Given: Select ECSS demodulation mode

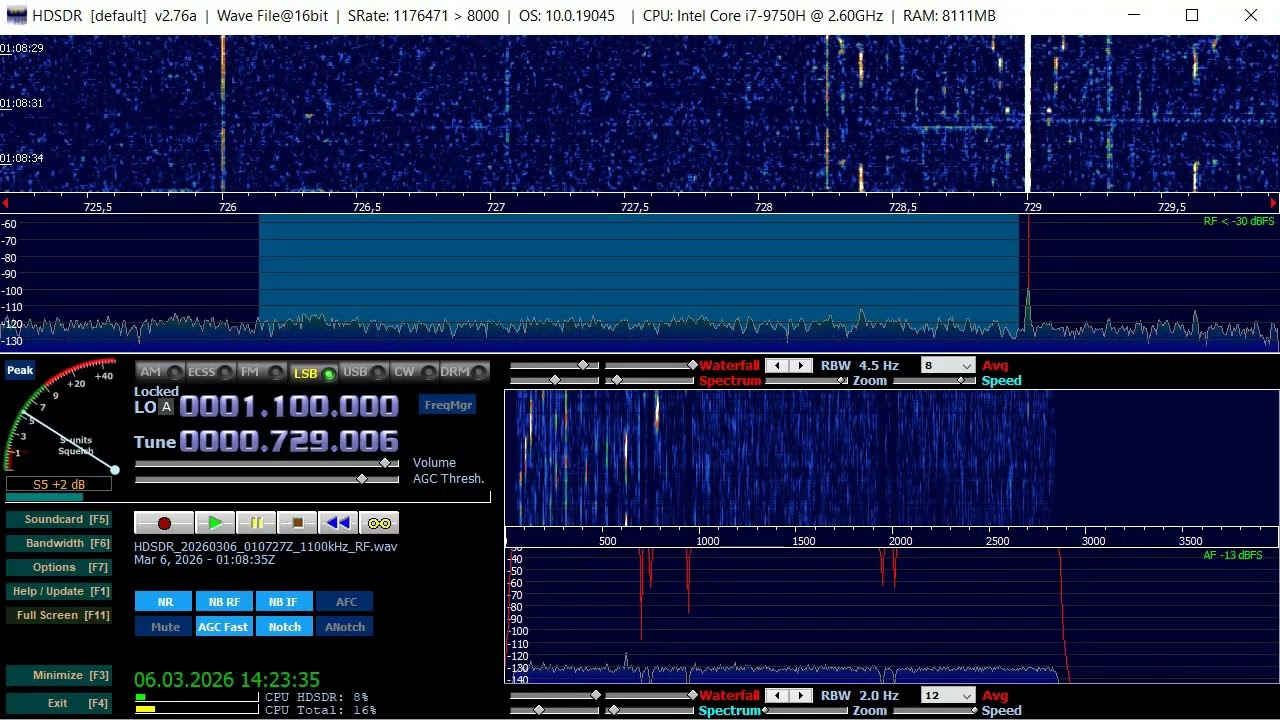Looking at the screenshot, I should 211,372.
